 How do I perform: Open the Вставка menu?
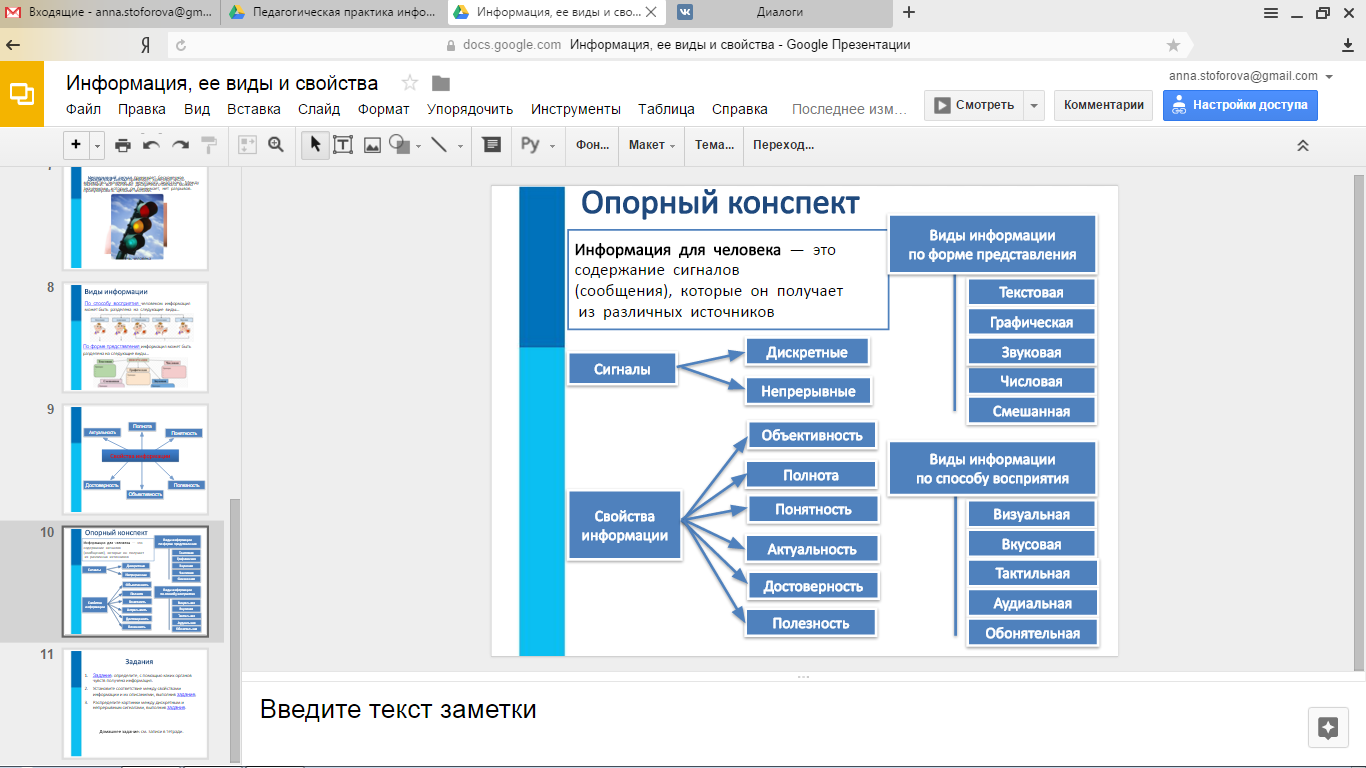254,109
